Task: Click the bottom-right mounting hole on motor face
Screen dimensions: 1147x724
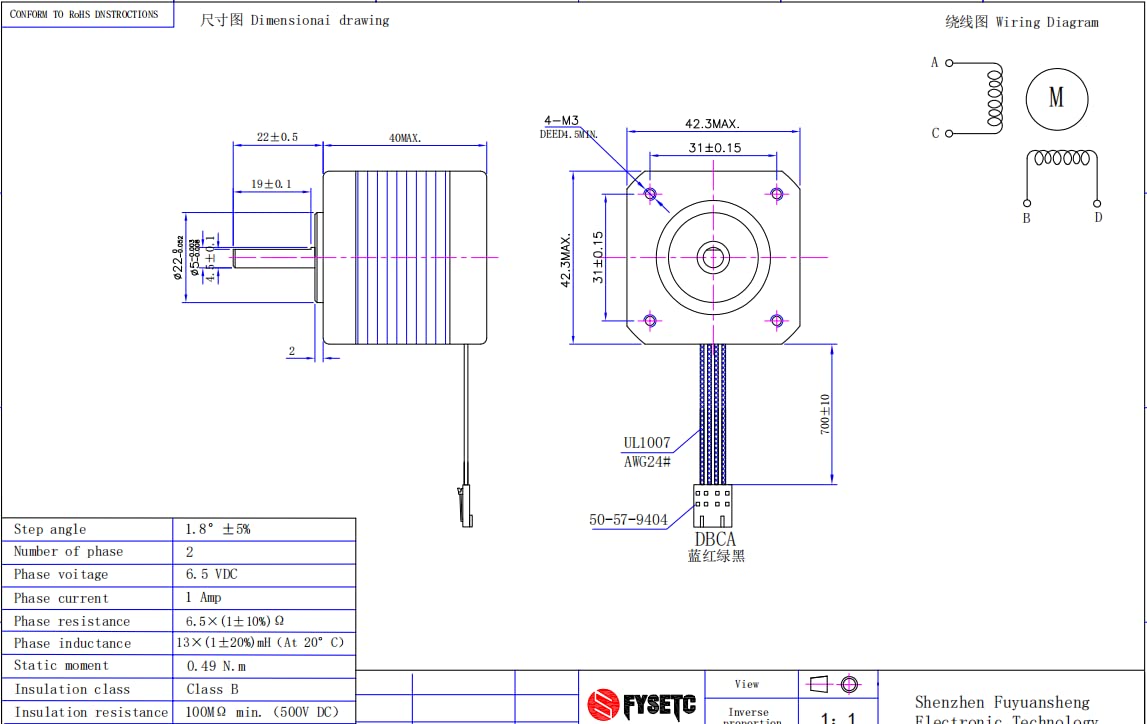Action: (x=777, y=321)
